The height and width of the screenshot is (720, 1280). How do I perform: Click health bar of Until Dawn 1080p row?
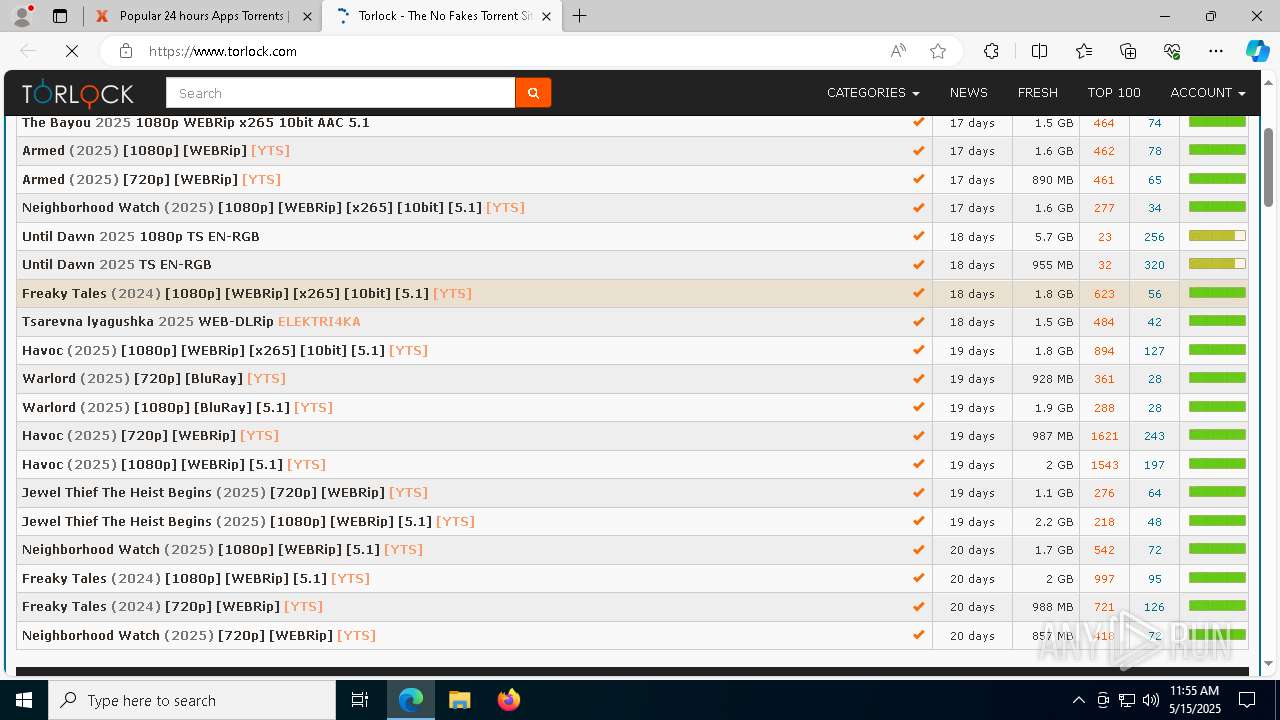pyautogui.click(x=1217, y=236)
